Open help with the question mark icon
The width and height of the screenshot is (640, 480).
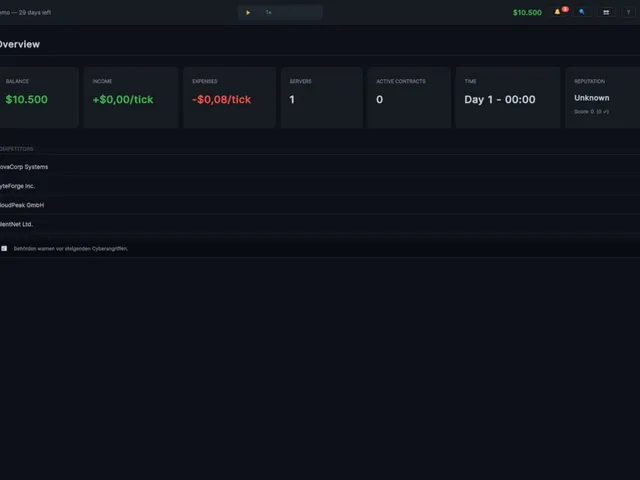(628, 13)
